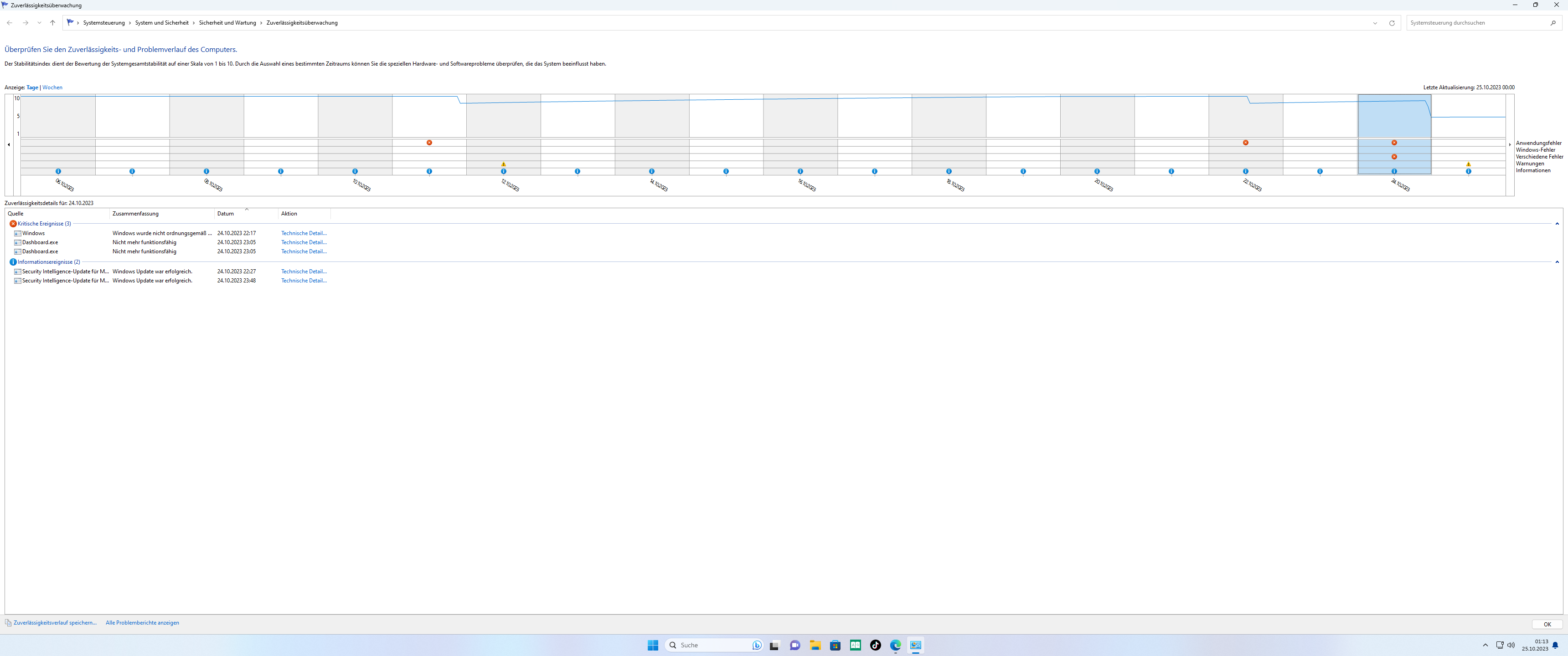Switch view to Wochen
Screen dimensions: 1568x656
(52, 87)
